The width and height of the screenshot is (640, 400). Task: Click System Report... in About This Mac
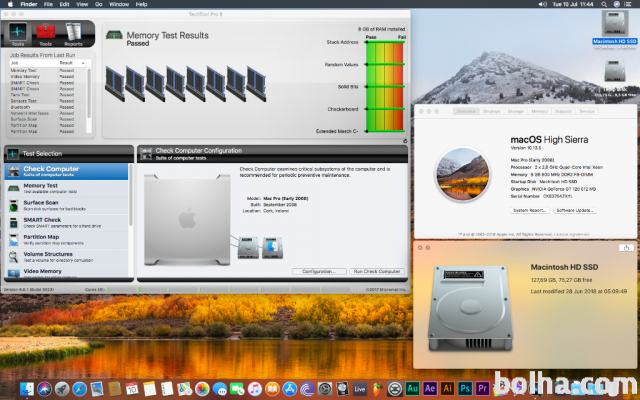pos(529,210)
